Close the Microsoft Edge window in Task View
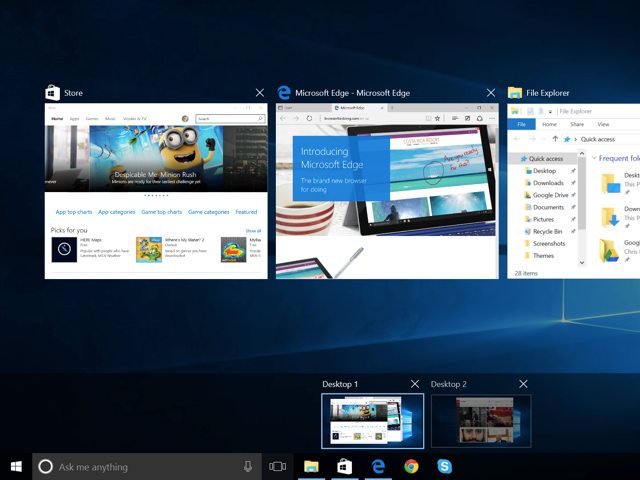This screenshot has width=640, height=480. pos(491,93)
